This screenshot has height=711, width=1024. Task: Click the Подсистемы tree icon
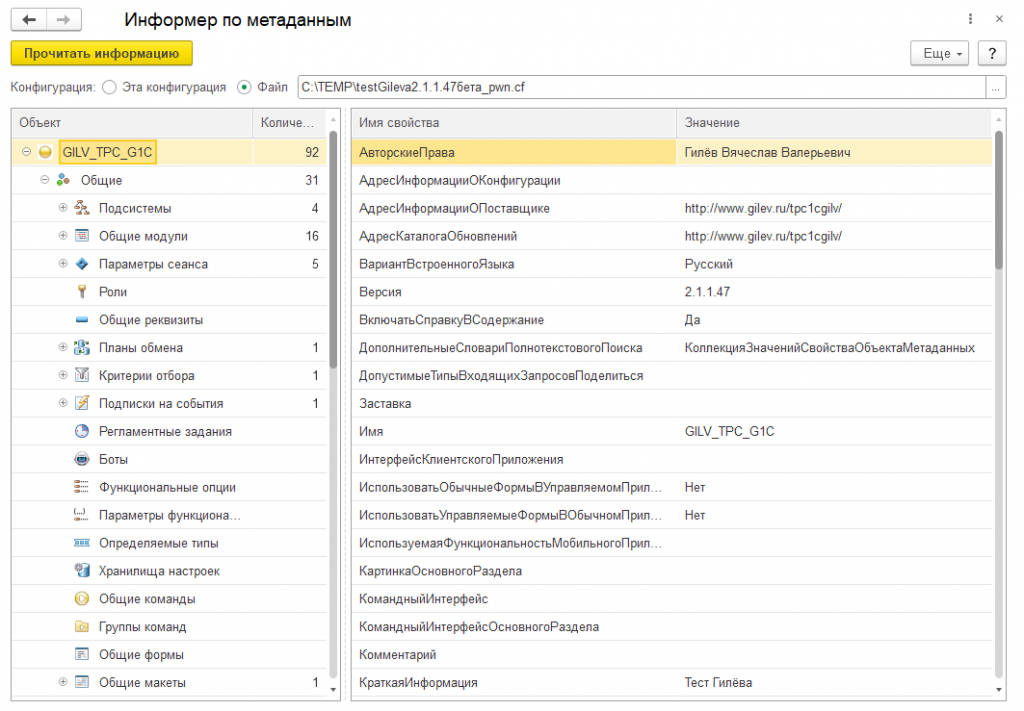[x=82, y=208]
